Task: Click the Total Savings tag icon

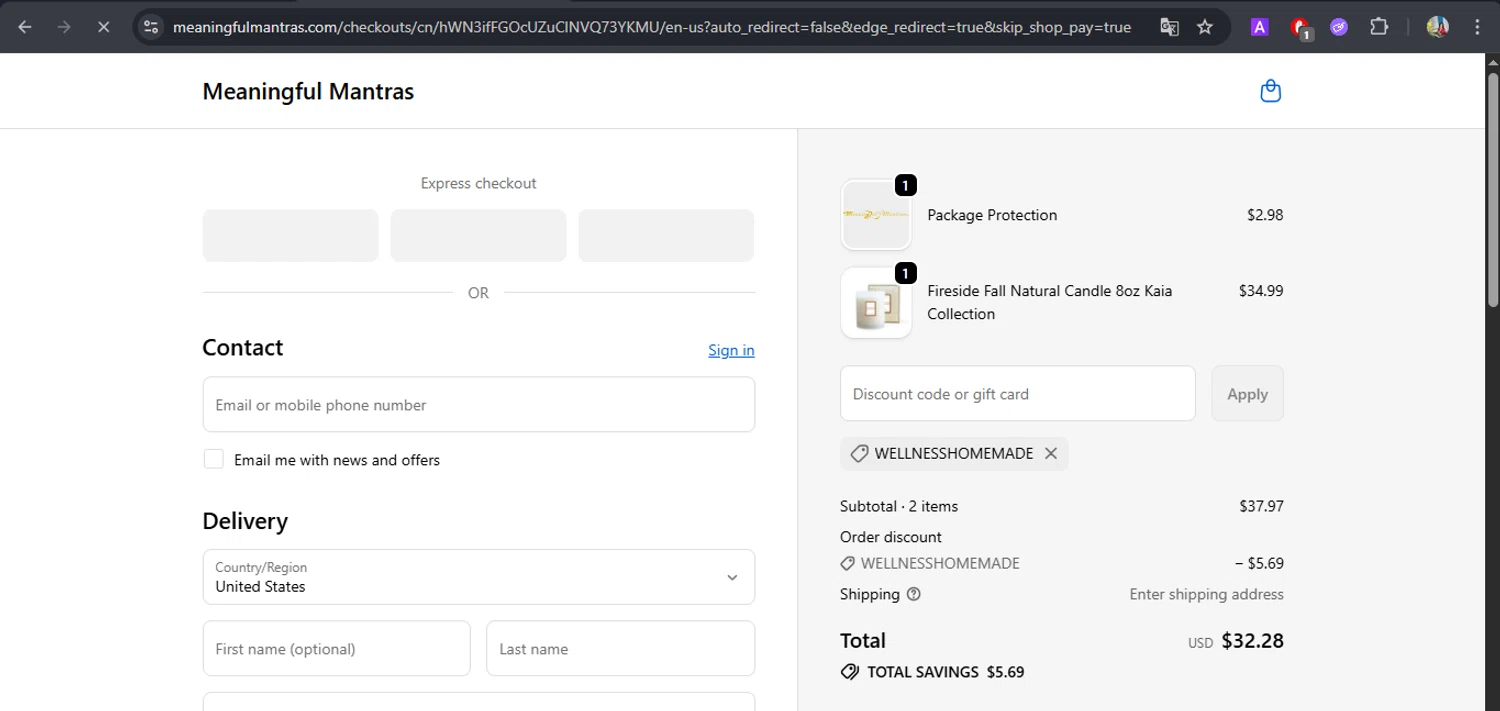Action: click(x=850, y=672)
